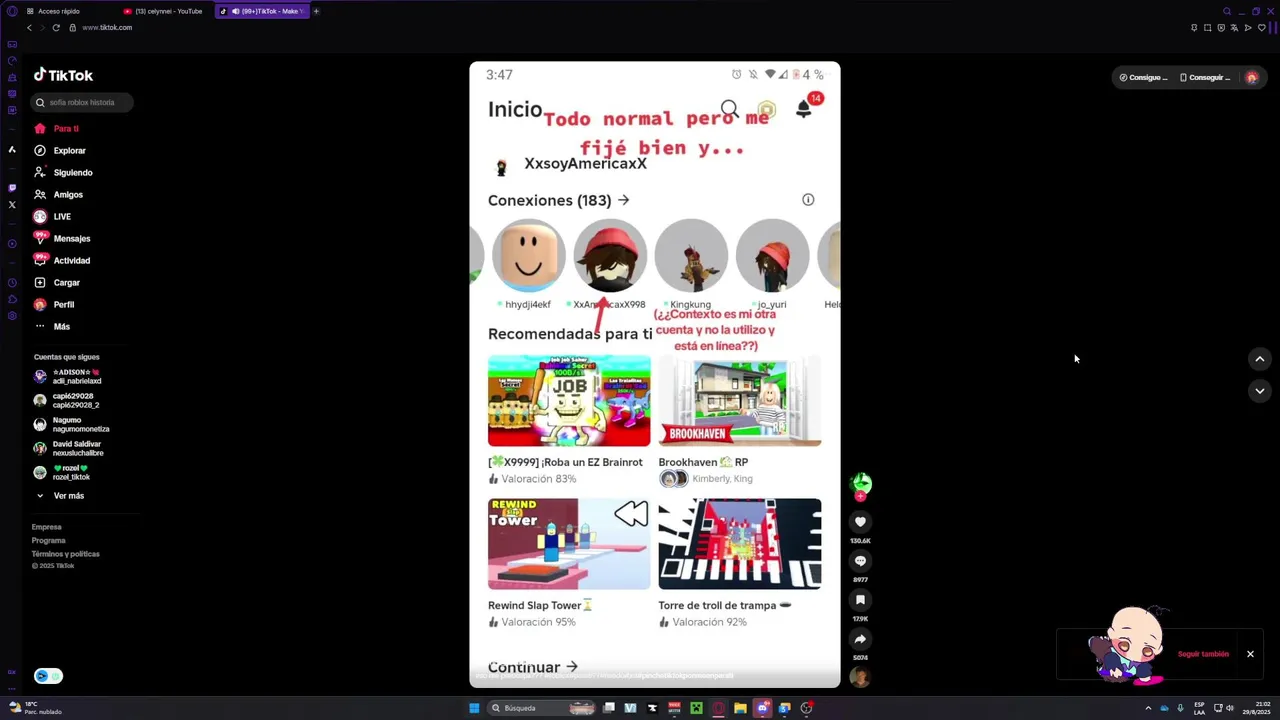Click Seguir también in the popup
Image resolution: width=1280 pixels, height=720 pixels.
tap(1203, 654)
